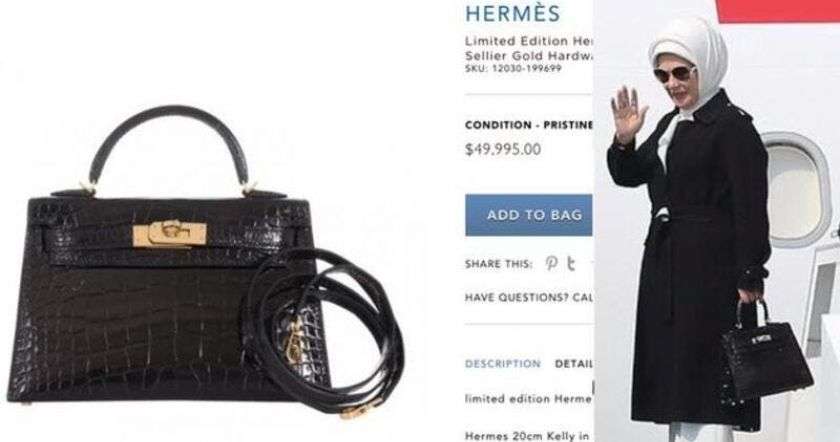Click the gold turn-lock clasp on the bag

[x=169, y=234]
